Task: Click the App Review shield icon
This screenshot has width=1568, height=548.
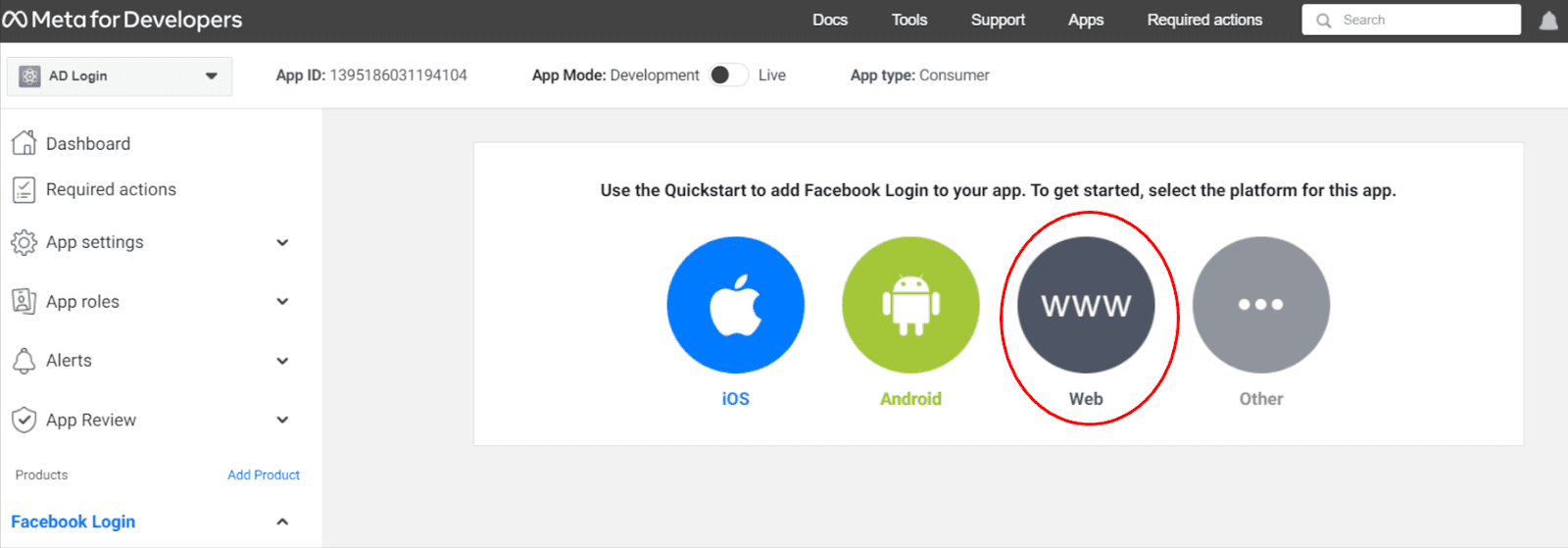Action: (x=24, y=420)
